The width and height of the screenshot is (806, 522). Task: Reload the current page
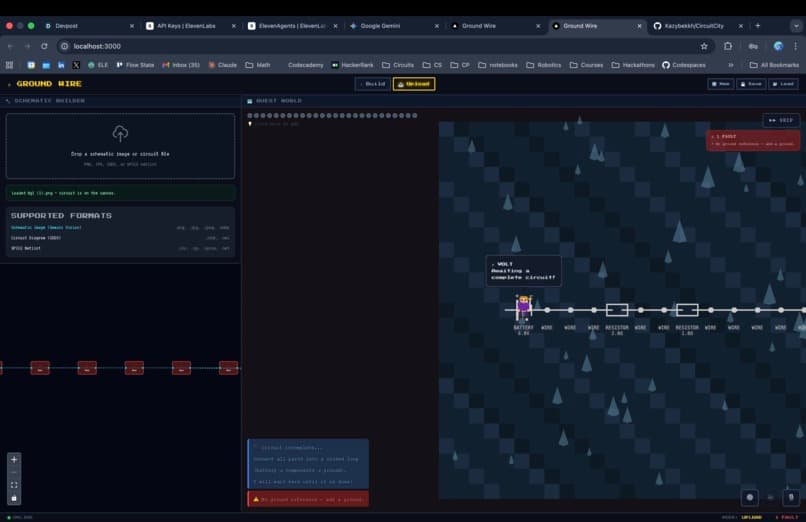[44, 46]
